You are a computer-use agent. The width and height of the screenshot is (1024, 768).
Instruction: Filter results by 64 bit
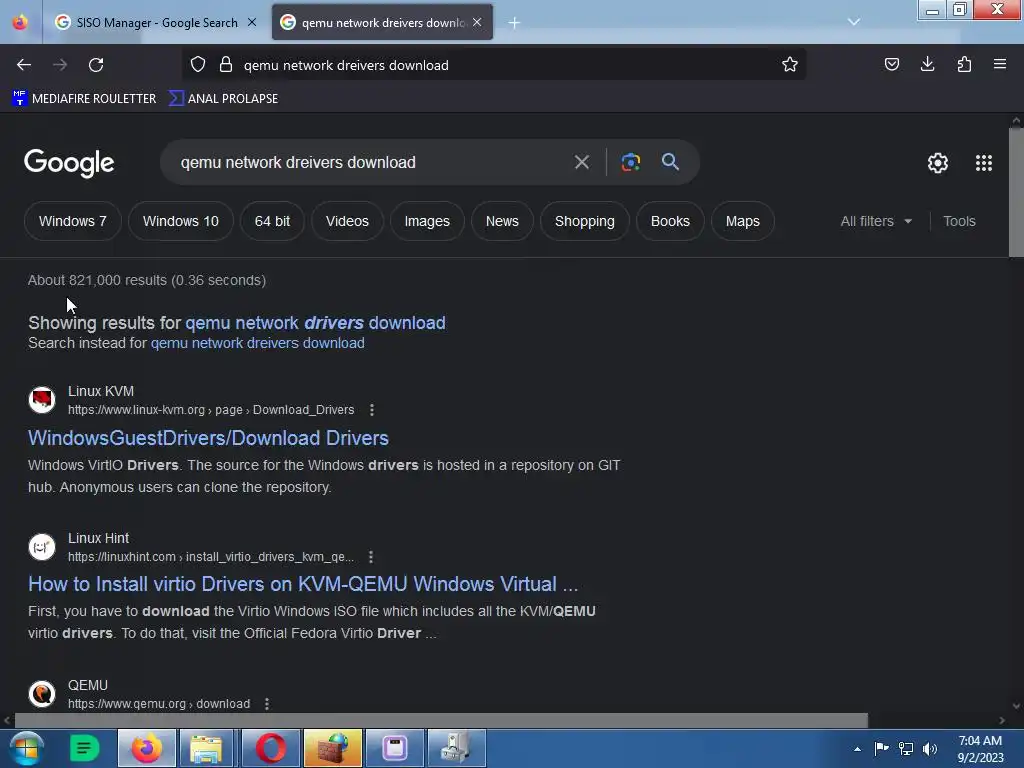(x=272, y=221)
